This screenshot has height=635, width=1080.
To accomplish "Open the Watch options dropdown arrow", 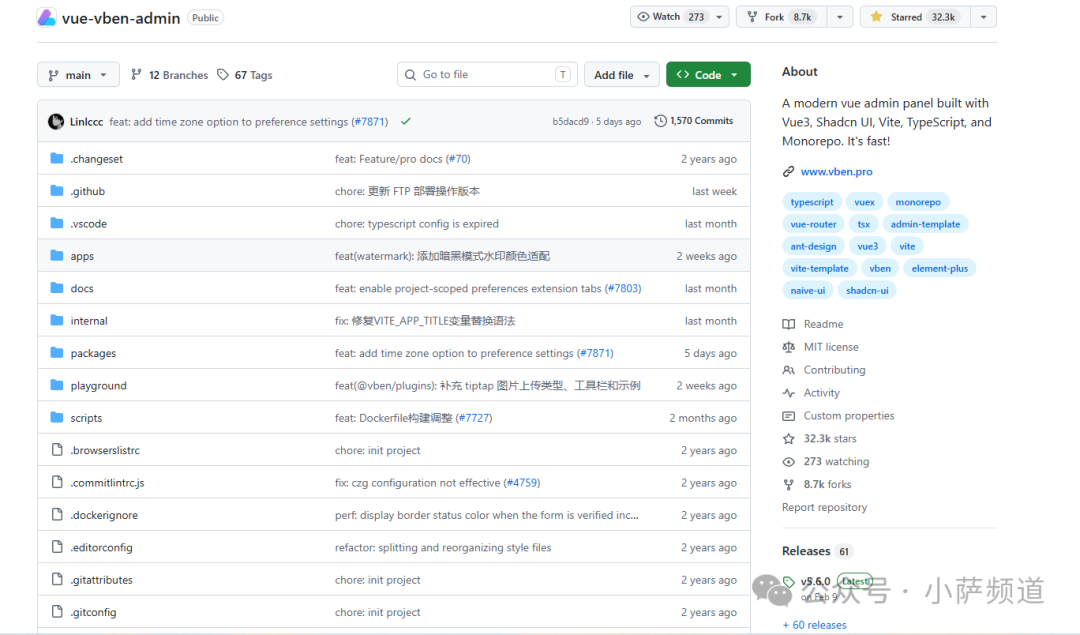I will click(719, 17).
